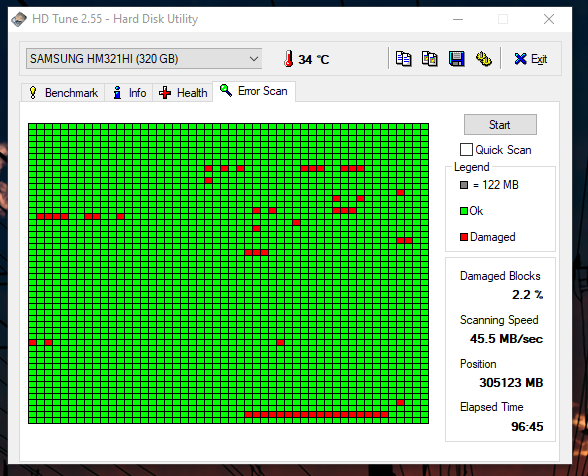The height and width of the screenshot is (476, 588).
Task: Open options via the yellow tools icon
Action: [484, 59]
